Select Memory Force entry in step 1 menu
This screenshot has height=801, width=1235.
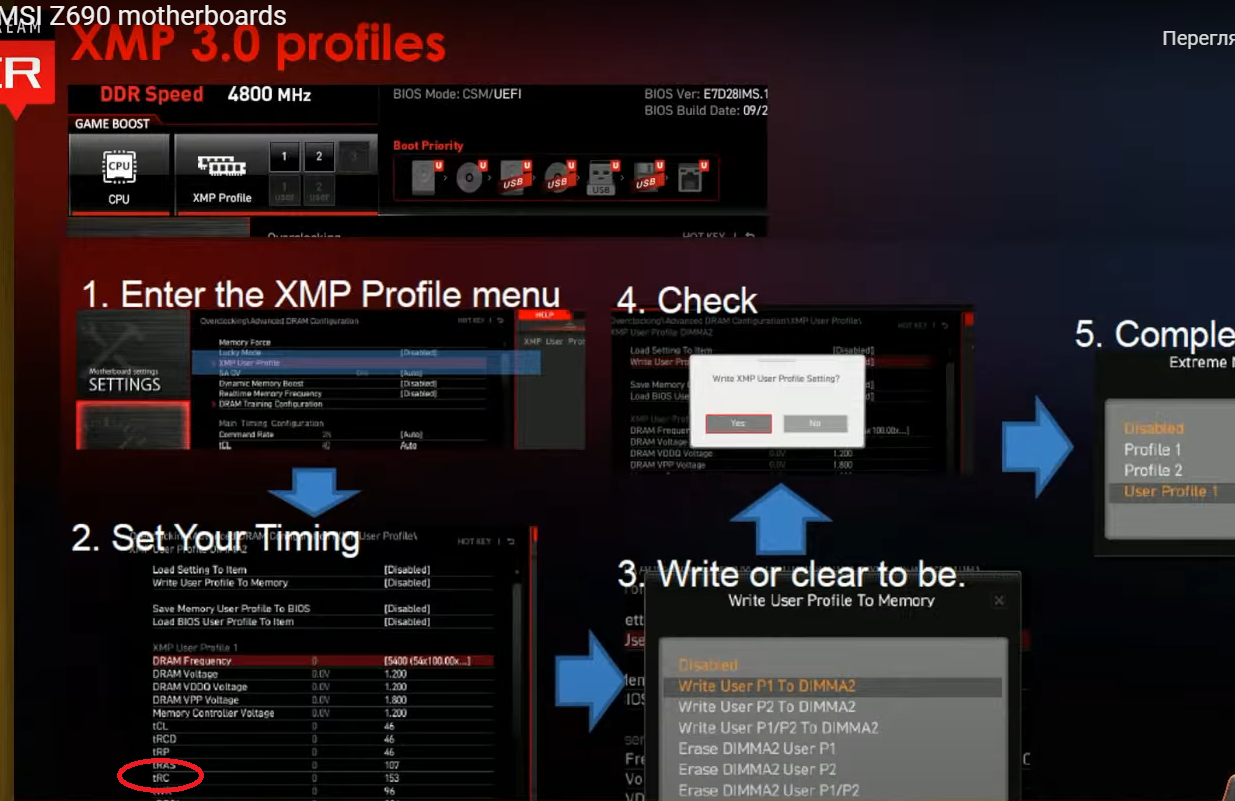coord(245,343)
